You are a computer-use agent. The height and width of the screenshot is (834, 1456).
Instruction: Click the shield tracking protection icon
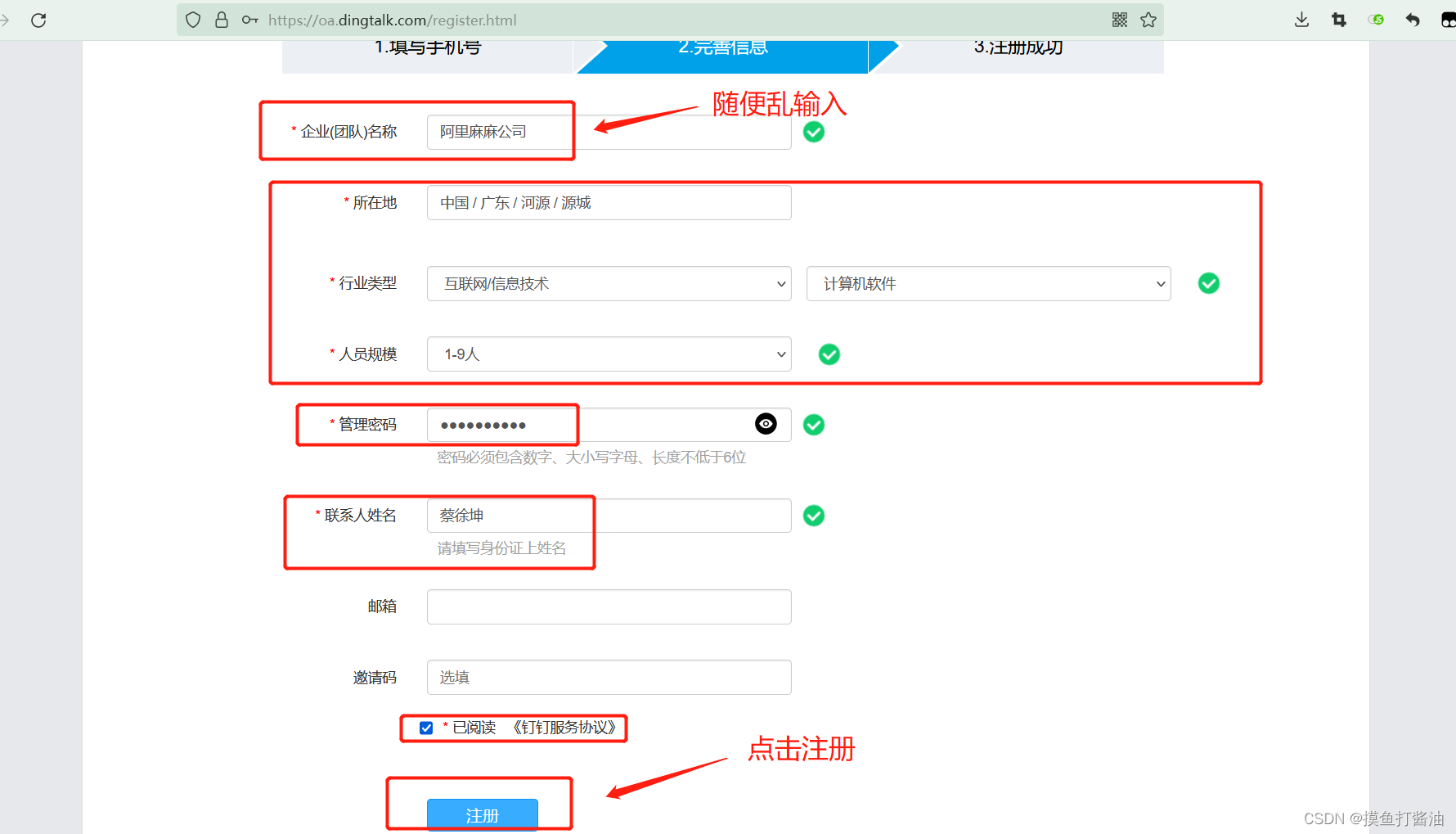click(x=193, y=20)
